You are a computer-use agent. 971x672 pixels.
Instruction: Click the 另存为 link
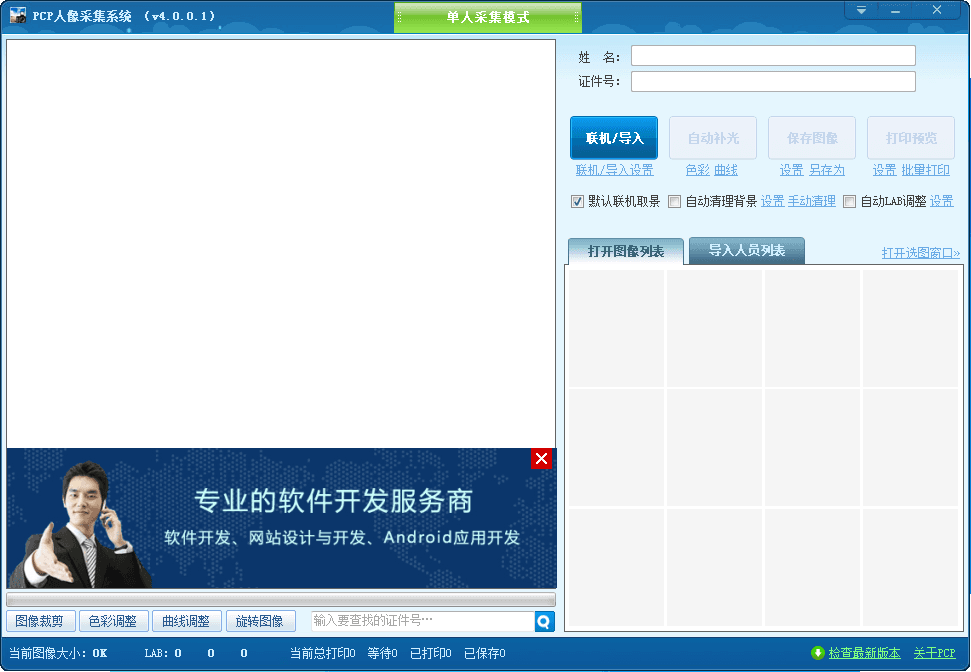[827, 170]
